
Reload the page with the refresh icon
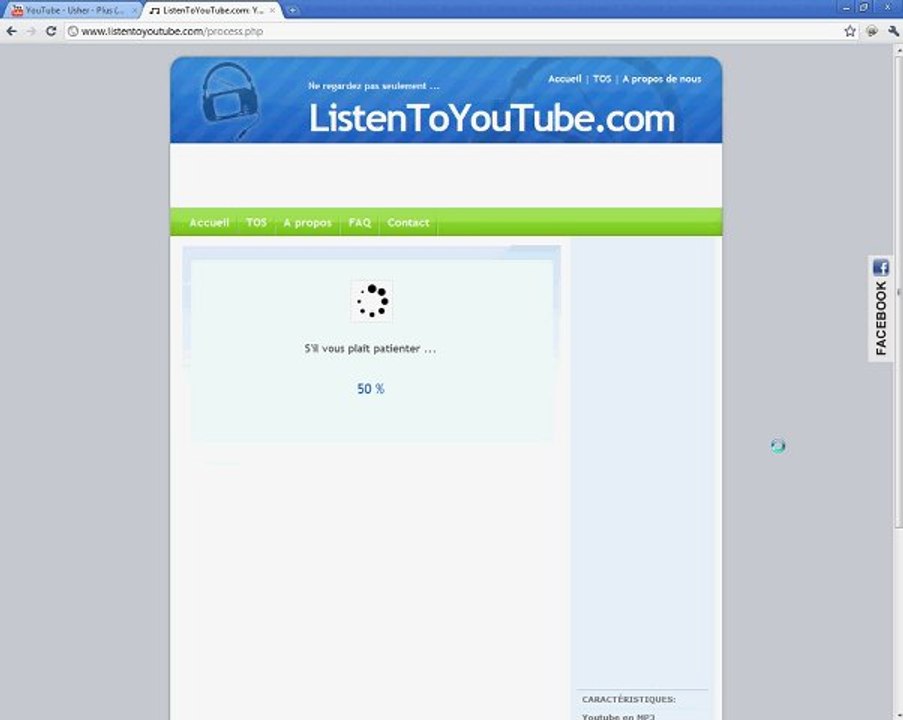click(51, 31)
